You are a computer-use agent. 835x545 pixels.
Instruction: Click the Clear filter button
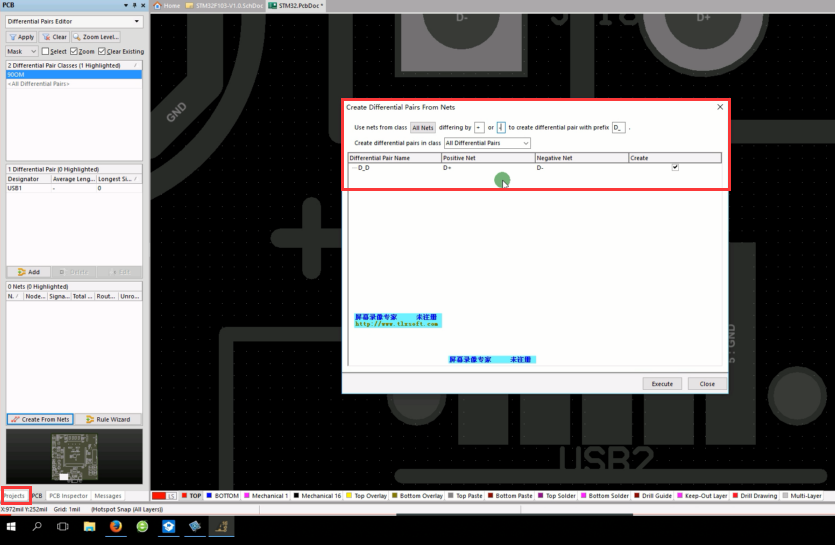coord(54,37)
